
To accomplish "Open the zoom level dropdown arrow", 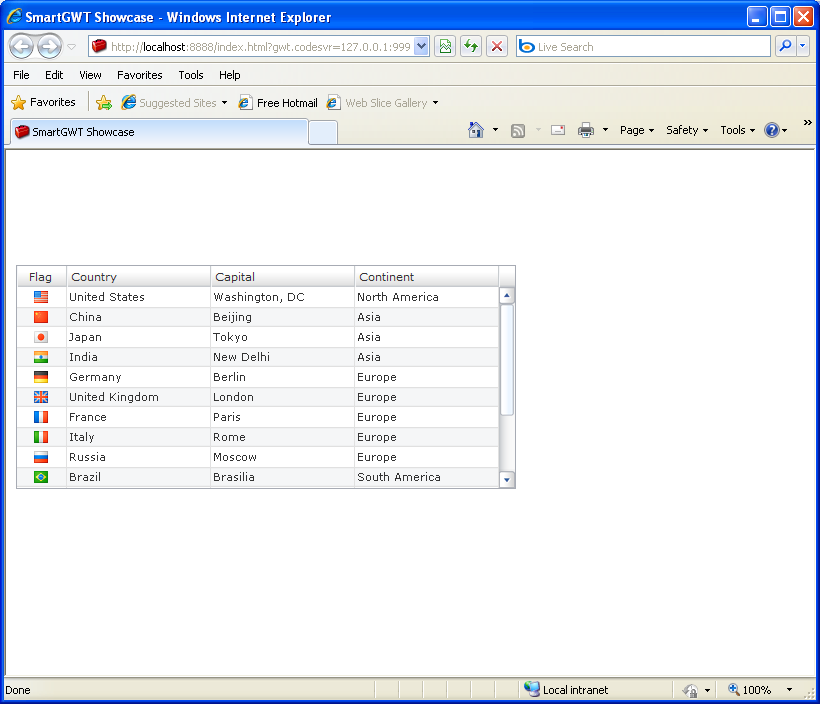I will click(789, 690).
